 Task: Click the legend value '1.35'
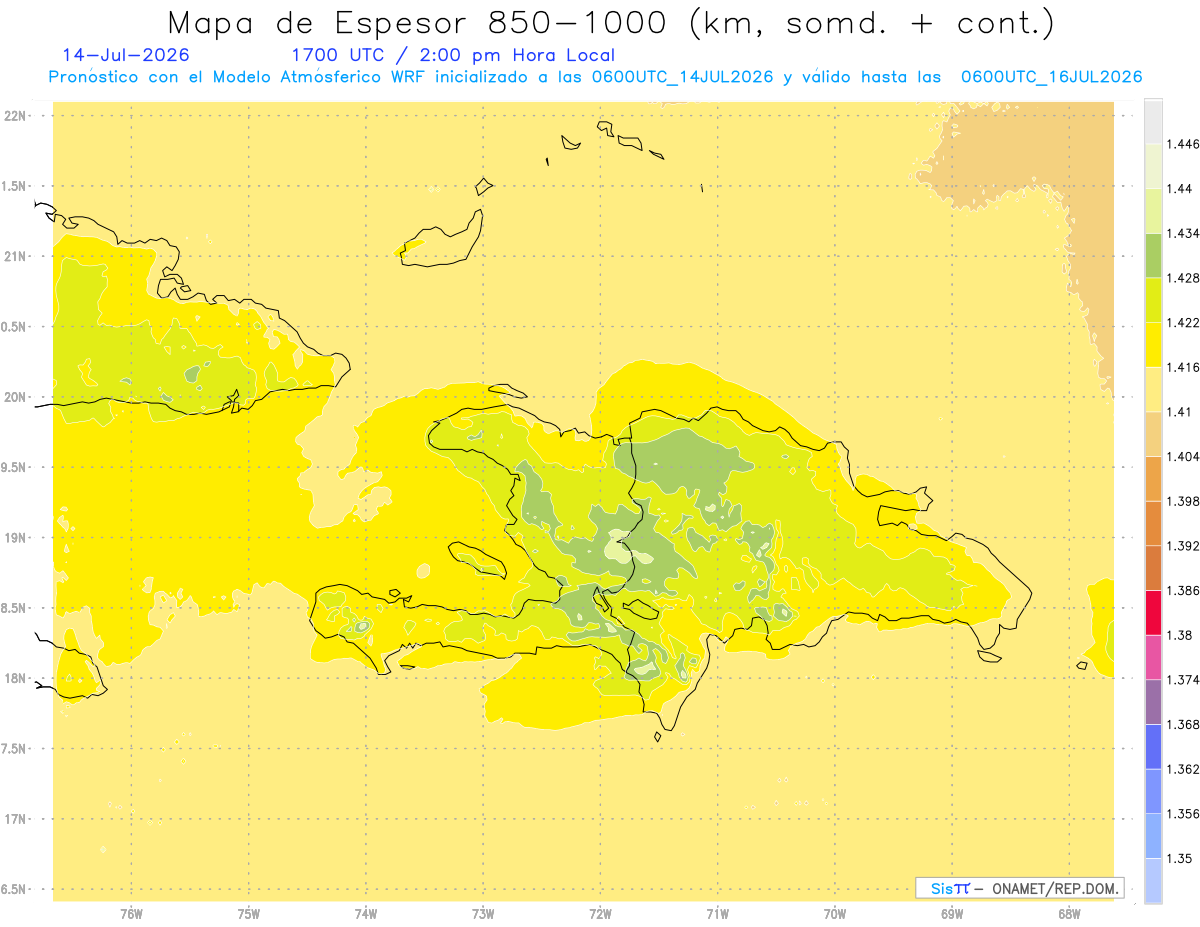point(1180,859)
